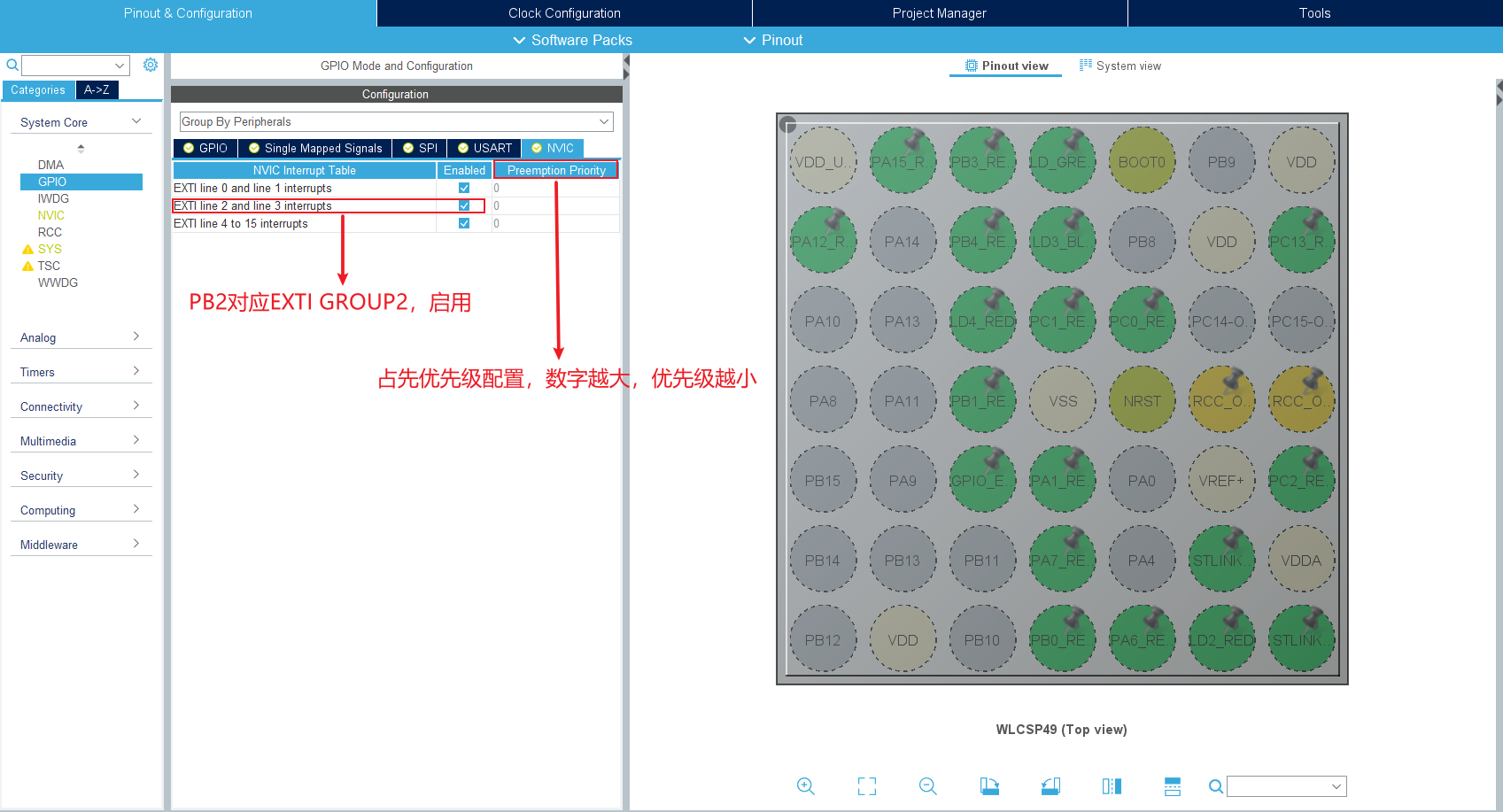This screenshot has width=1503, height=812.
Task: Select the LD4_RED pin on chip
Action: click(982, 321)
